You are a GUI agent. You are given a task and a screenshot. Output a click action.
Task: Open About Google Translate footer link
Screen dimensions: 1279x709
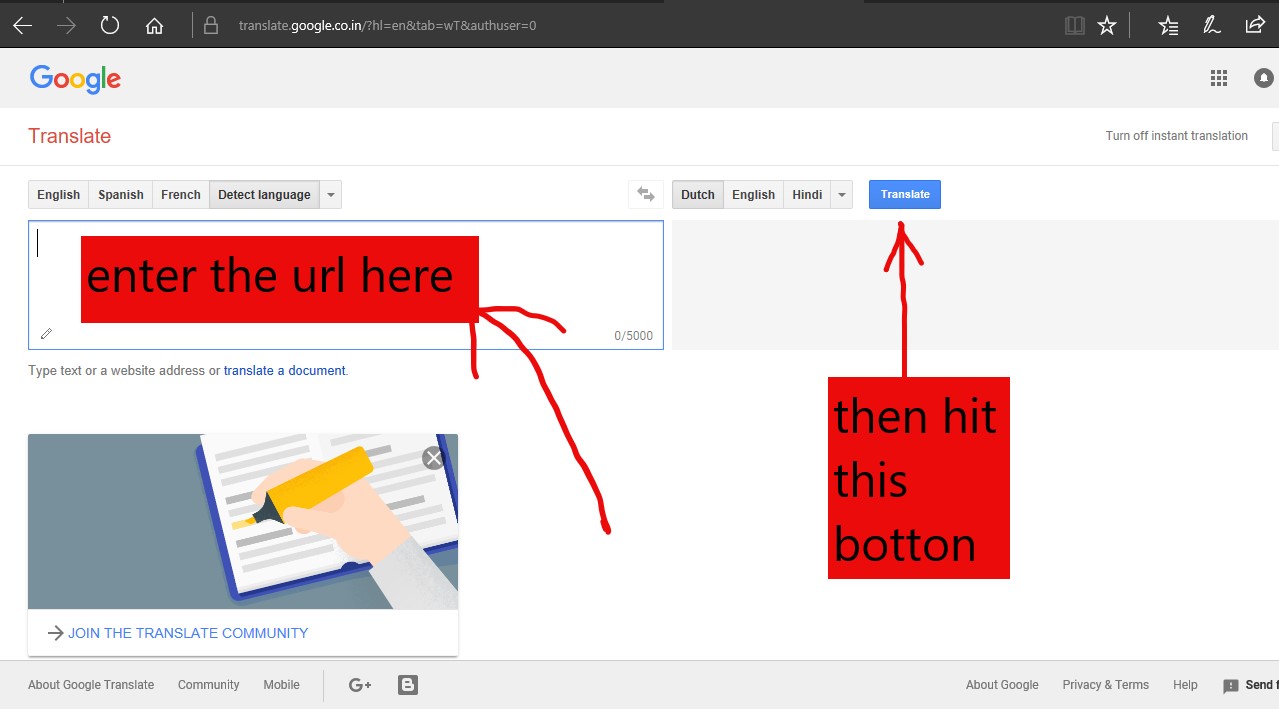[x=91, y=685]
